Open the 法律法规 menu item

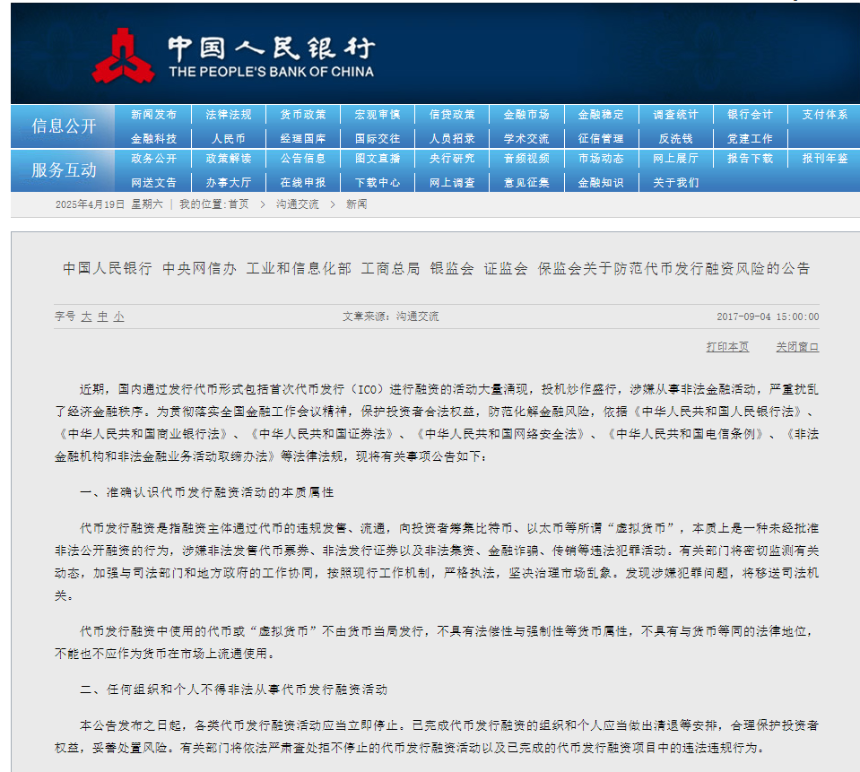pos(228,115)
